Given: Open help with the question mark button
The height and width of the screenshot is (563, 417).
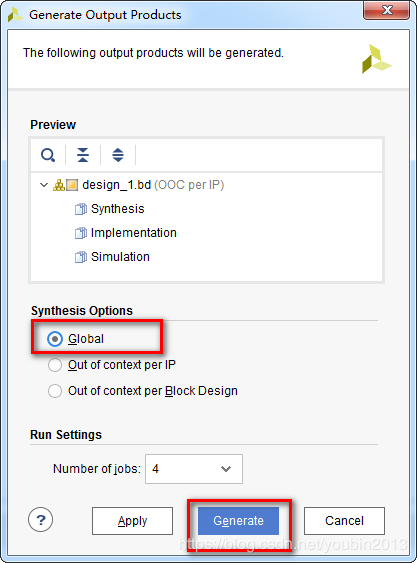Looking at the screenshot, I should [41, 520].
